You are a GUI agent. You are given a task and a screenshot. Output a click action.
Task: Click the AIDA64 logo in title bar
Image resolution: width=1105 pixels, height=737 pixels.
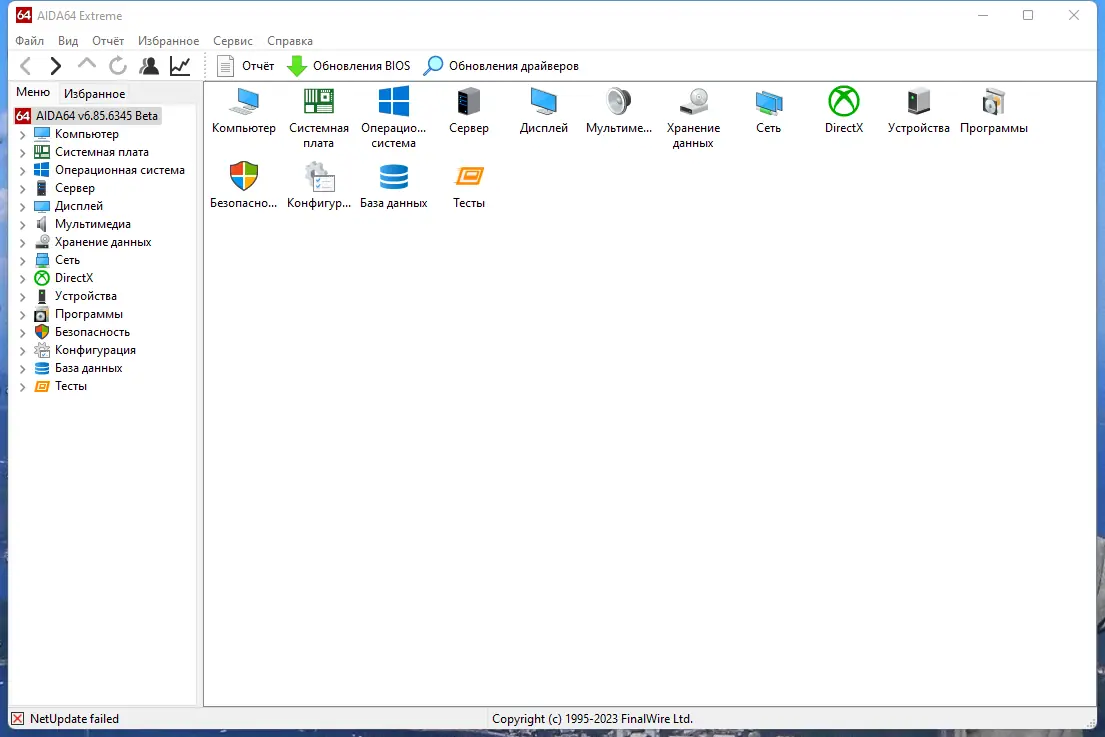(x=23, y=15)
